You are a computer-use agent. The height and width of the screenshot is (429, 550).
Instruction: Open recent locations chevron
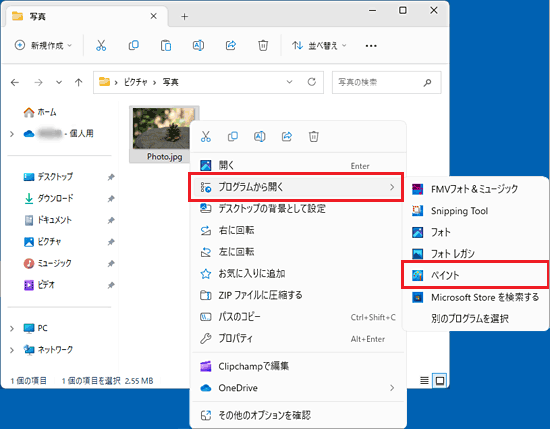[x=59, y=82]
